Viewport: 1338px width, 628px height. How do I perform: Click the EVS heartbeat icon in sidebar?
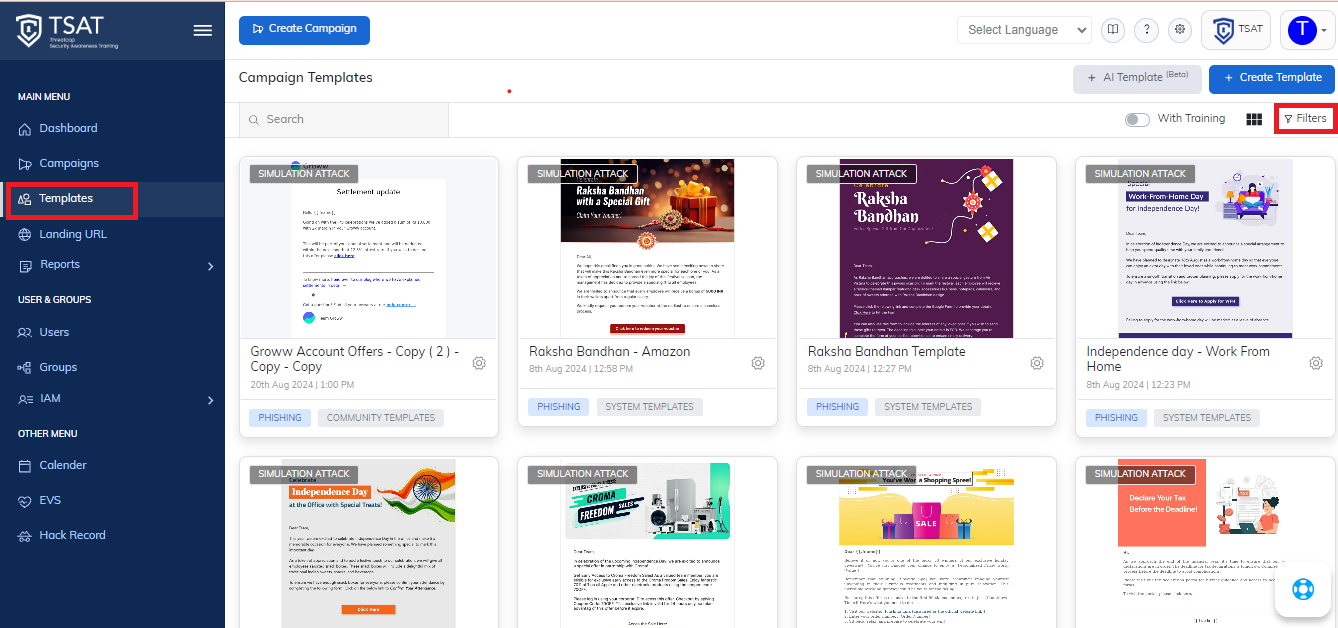coord(25,501)
